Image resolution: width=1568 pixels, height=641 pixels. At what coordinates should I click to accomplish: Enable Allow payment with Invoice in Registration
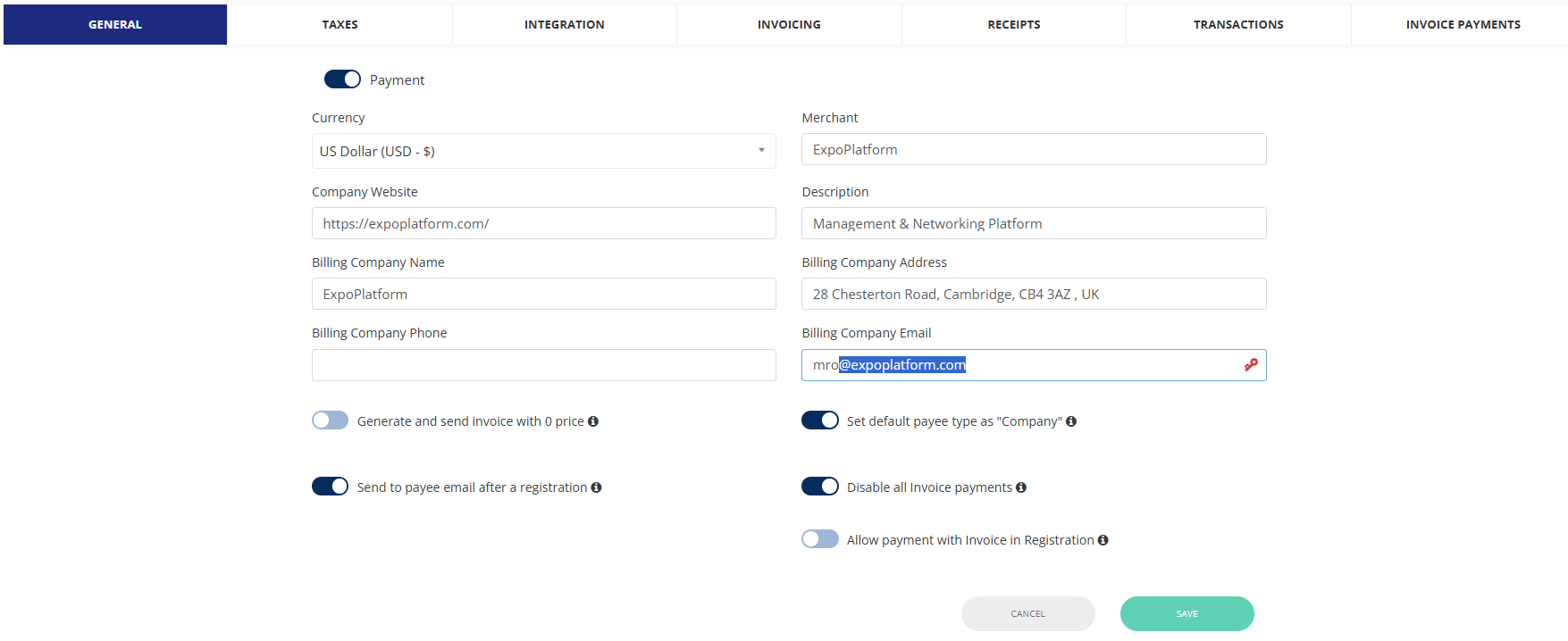pyautogui.click(x=820, y=539)
